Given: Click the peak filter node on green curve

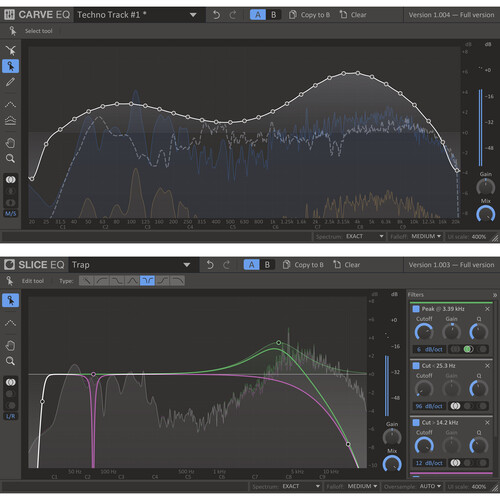Looking at the screenshot, I should [279, 343].
